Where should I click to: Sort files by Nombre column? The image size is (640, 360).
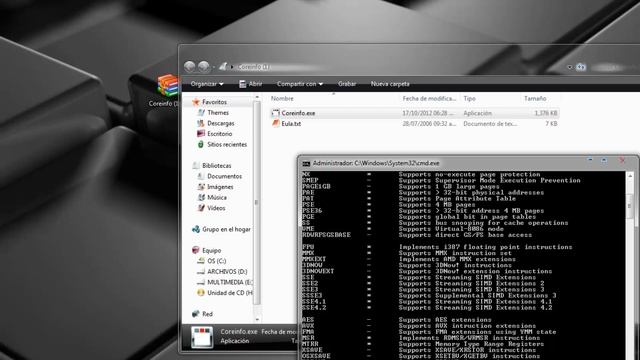click(x=282, y=99)
